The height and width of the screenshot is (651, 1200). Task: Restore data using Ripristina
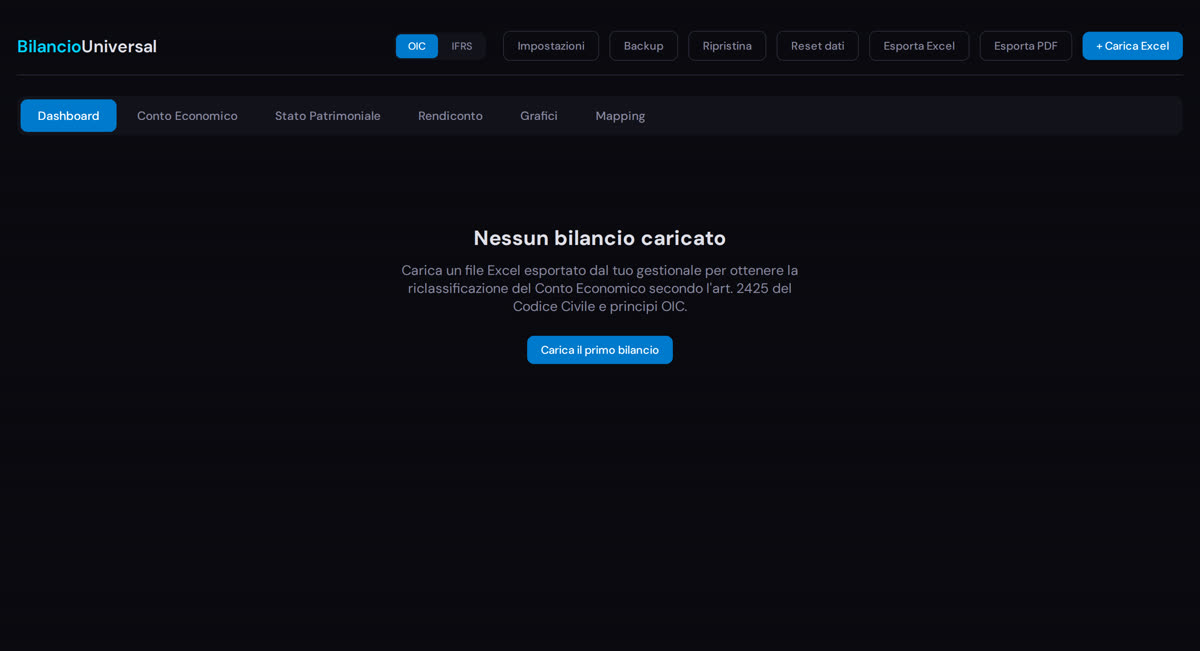coord(727,45)
